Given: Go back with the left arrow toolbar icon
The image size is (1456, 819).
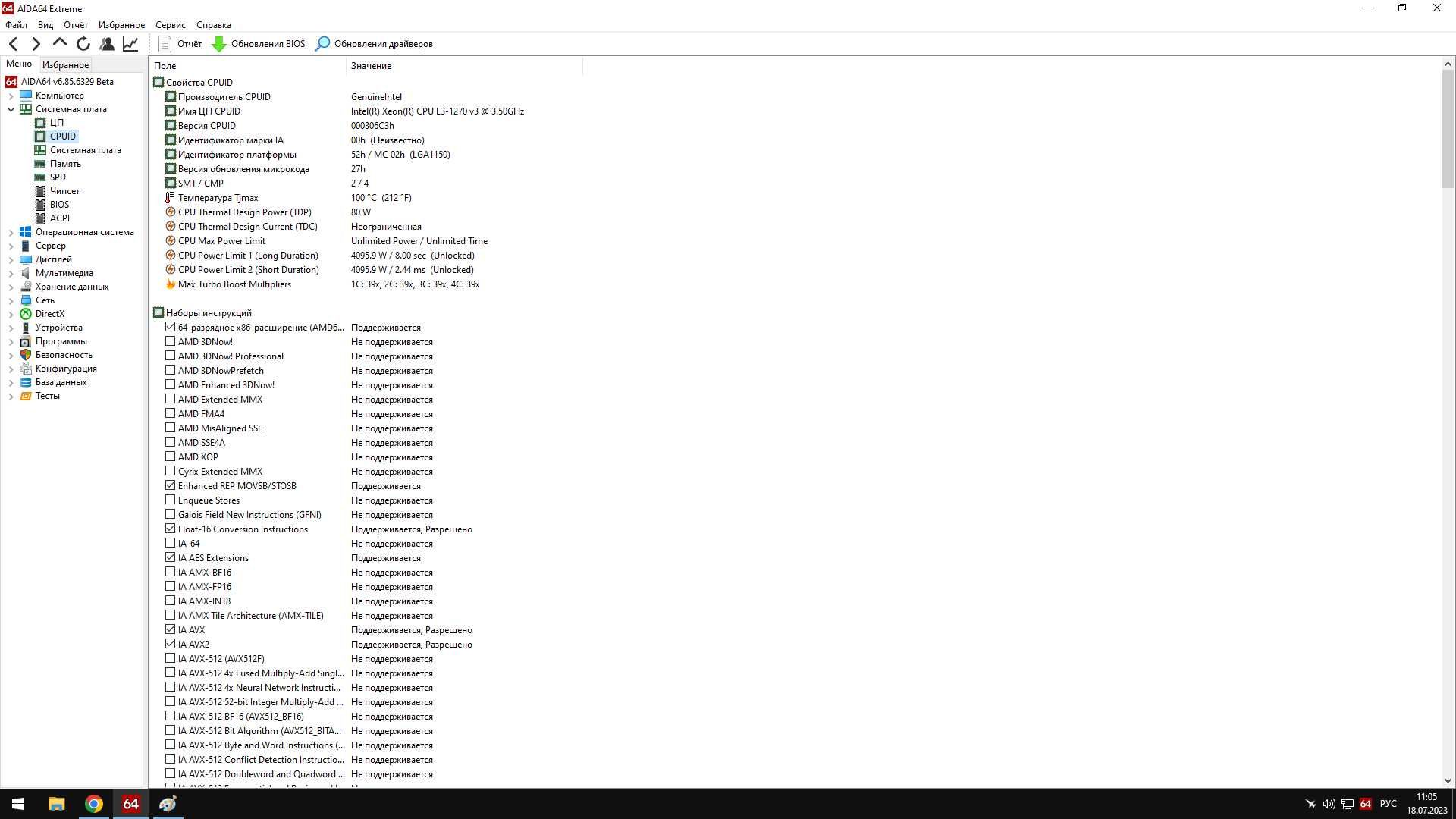Looking at the screenshot, I should click(13, 44).
